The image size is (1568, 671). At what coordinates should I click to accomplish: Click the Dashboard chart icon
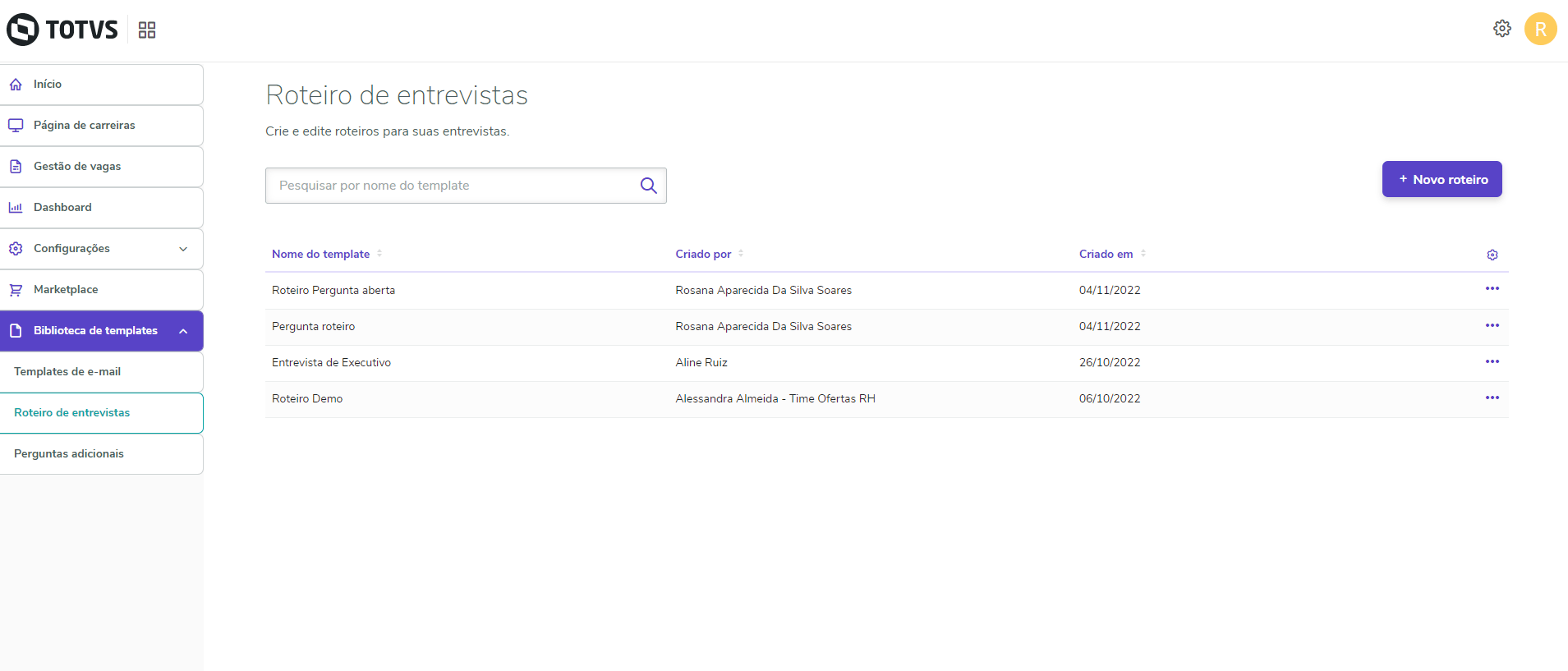tap(16, 208)
